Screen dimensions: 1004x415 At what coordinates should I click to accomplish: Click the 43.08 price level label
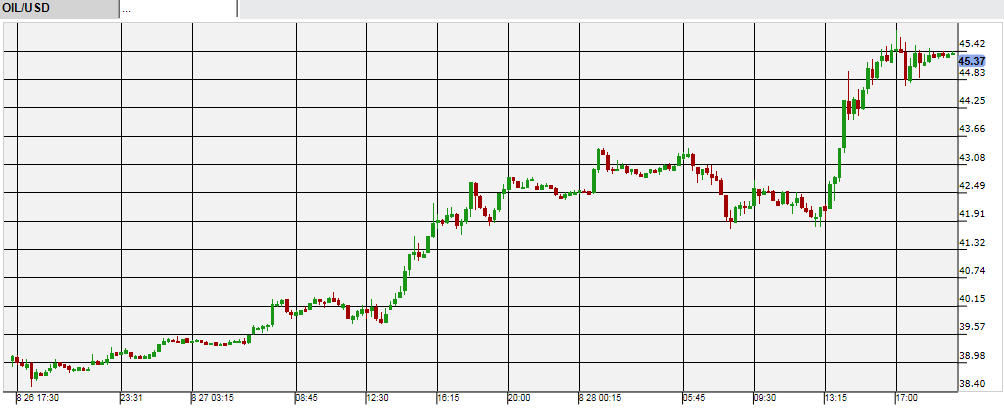tap(973, 158)
